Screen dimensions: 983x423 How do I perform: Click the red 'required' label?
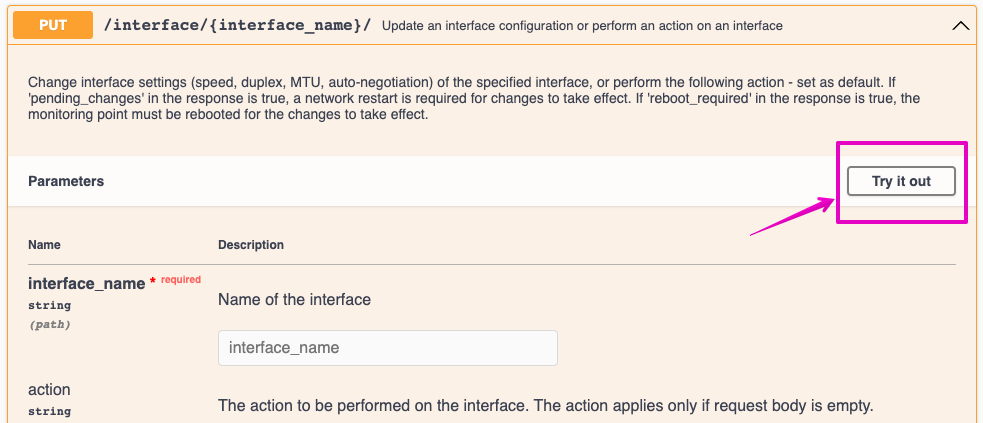coord(181,280)
